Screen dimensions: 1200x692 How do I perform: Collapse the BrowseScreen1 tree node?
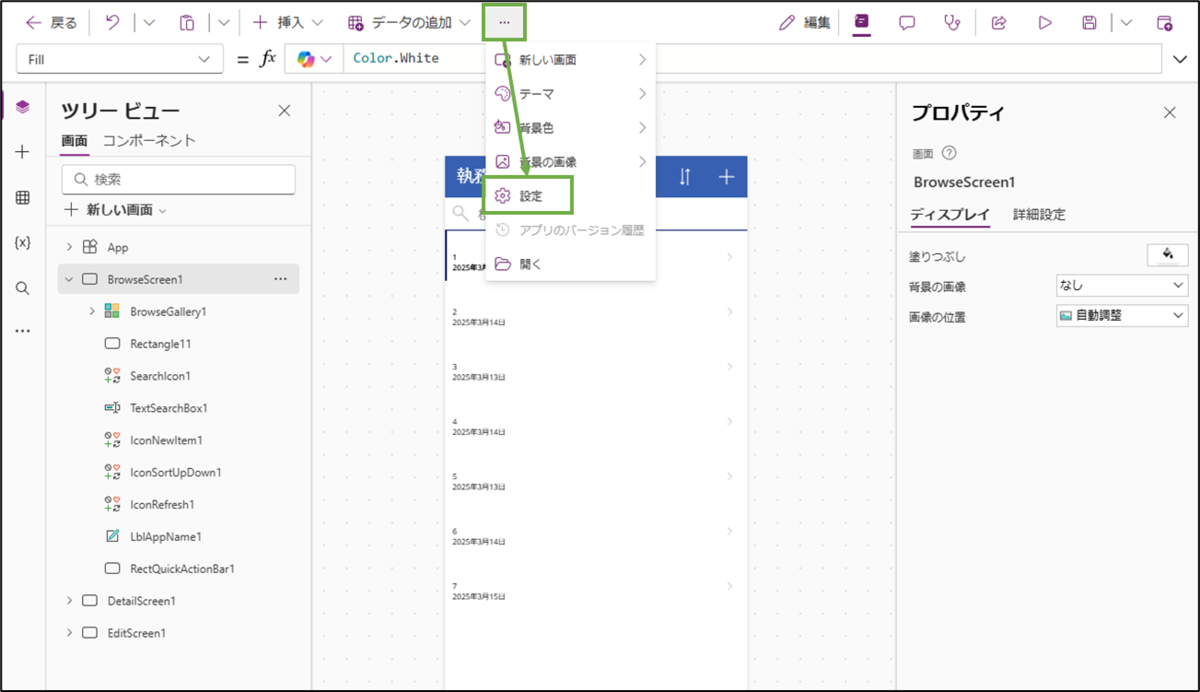pos(69,279)
